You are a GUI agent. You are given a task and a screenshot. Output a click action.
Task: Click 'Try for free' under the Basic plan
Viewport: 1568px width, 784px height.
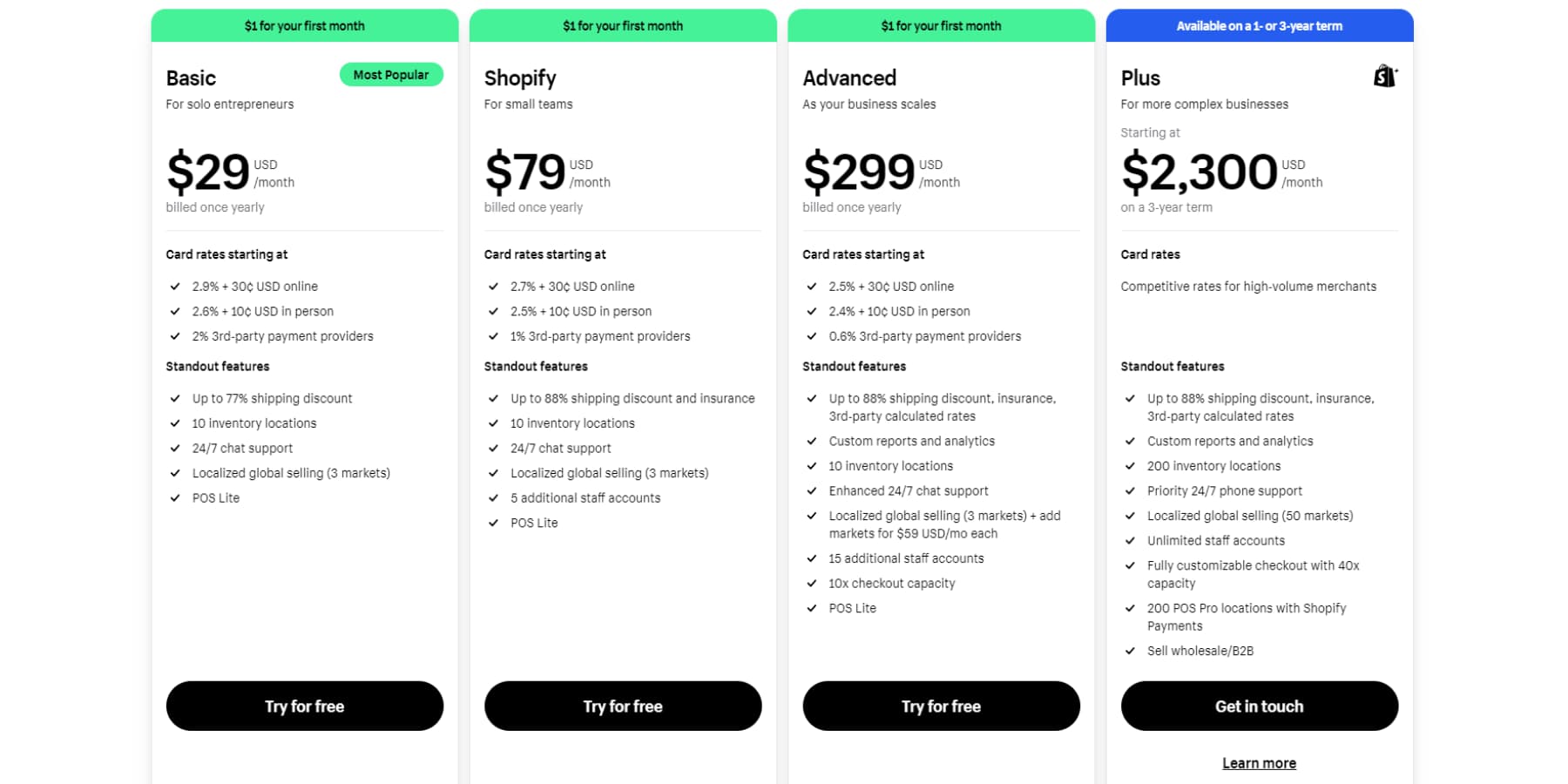(305, 706)
